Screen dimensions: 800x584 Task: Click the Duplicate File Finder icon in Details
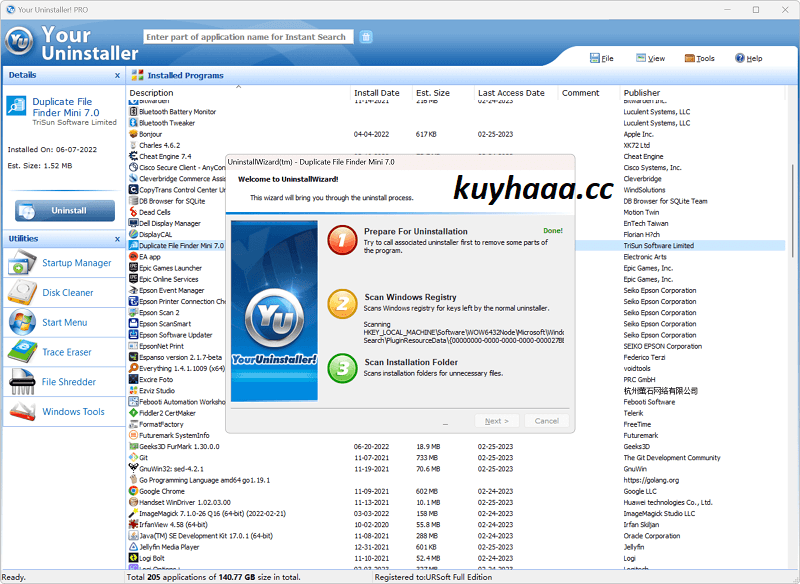coord(16,106)
